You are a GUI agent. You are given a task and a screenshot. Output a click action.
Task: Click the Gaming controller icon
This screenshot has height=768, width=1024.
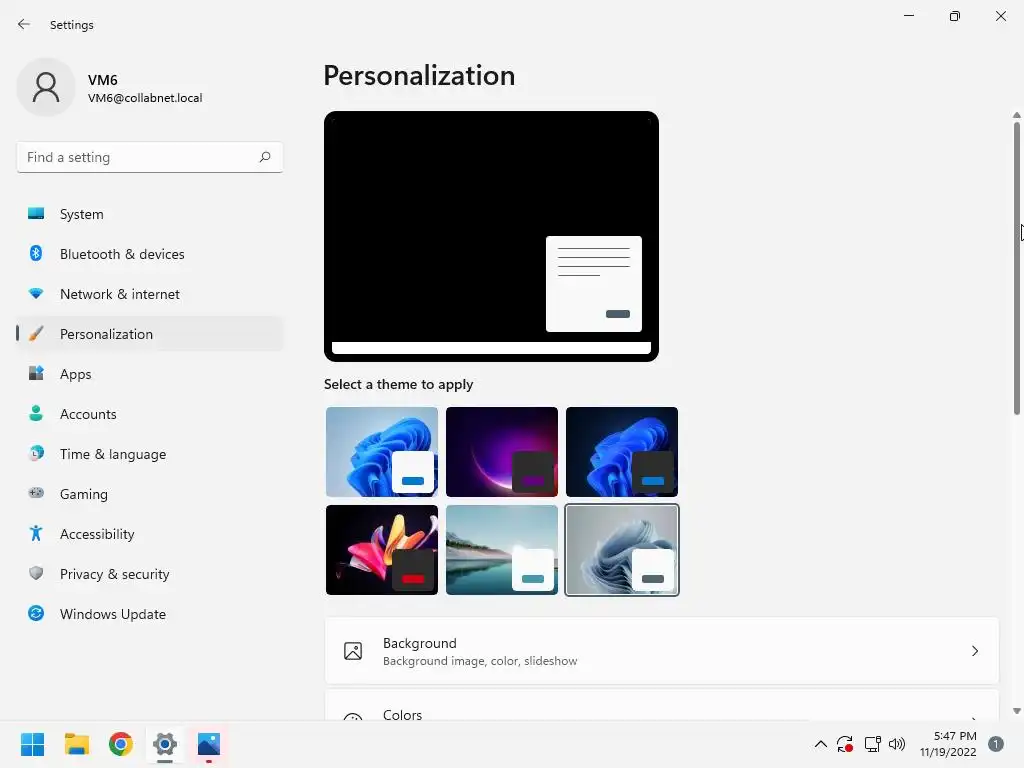pyautogui.click(x=36, y=494)
